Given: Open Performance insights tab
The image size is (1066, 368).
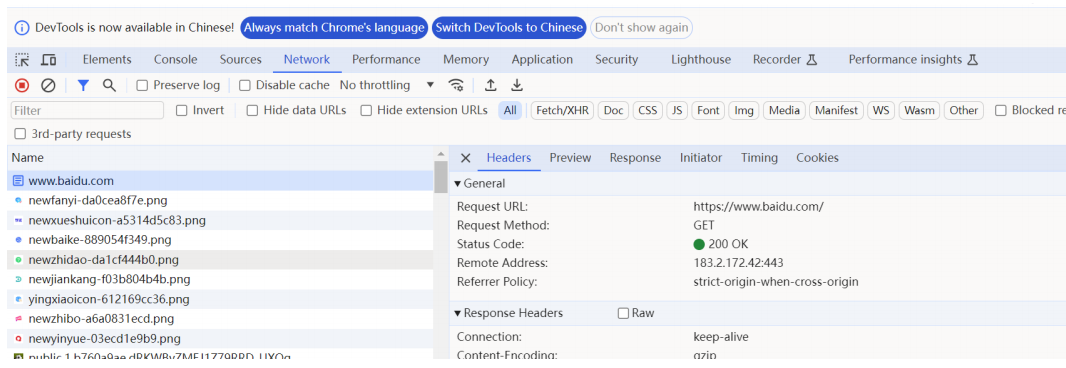Looking at the screenshot, I should click(x=913, y=60).
